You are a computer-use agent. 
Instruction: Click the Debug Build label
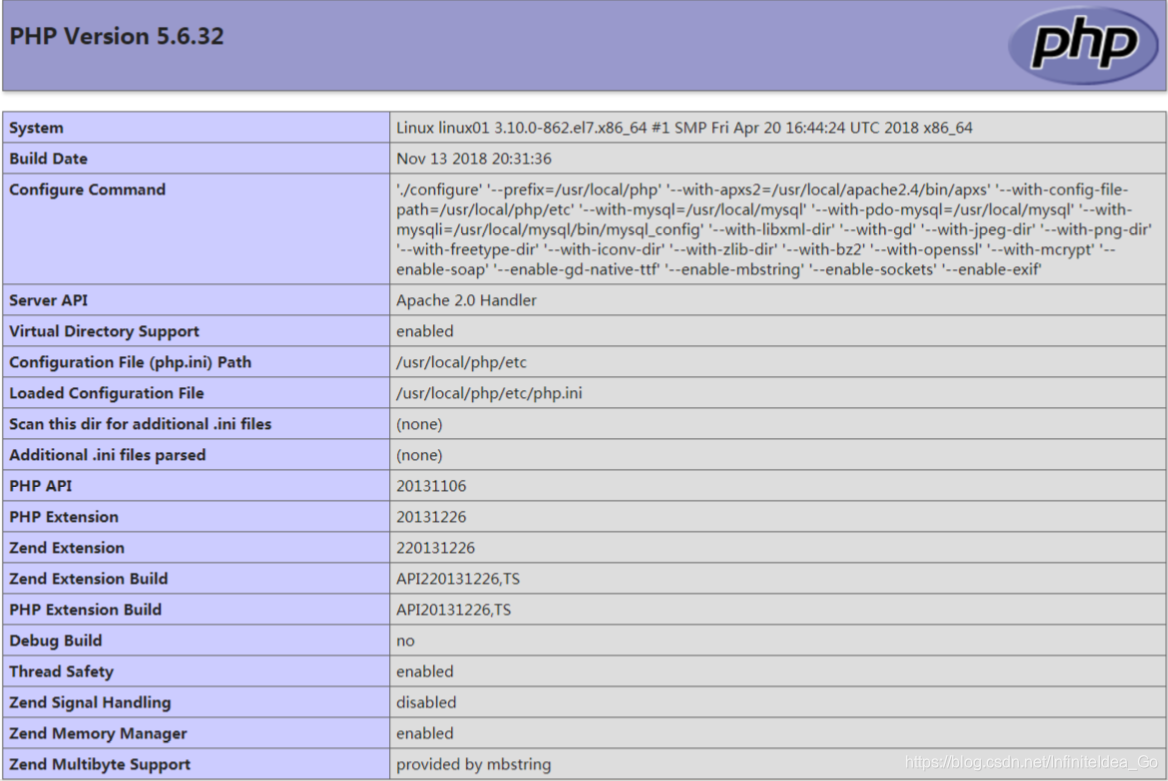click(x=56, y=641)
